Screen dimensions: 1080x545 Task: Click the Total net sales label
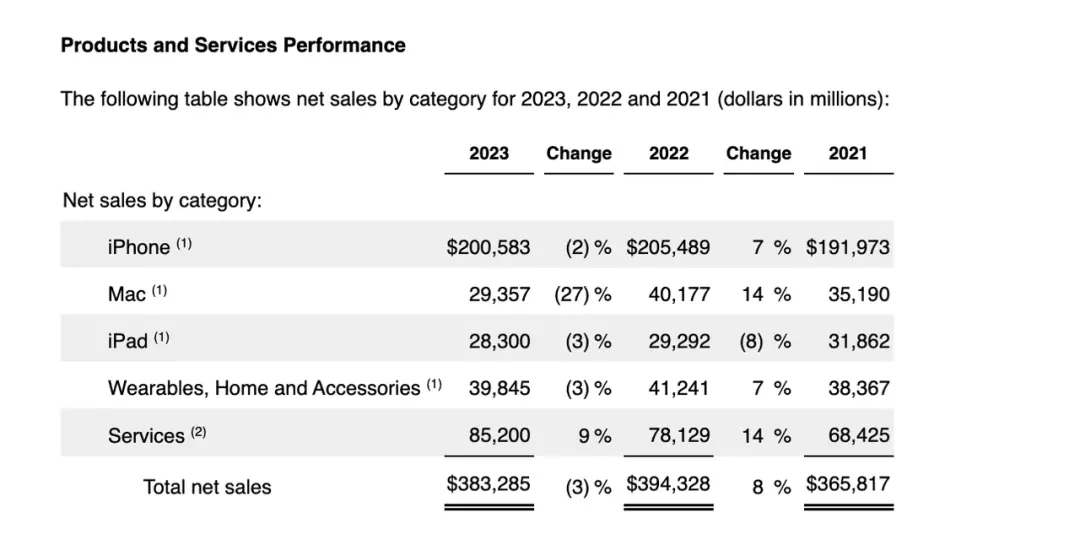(x=207, y=487)
